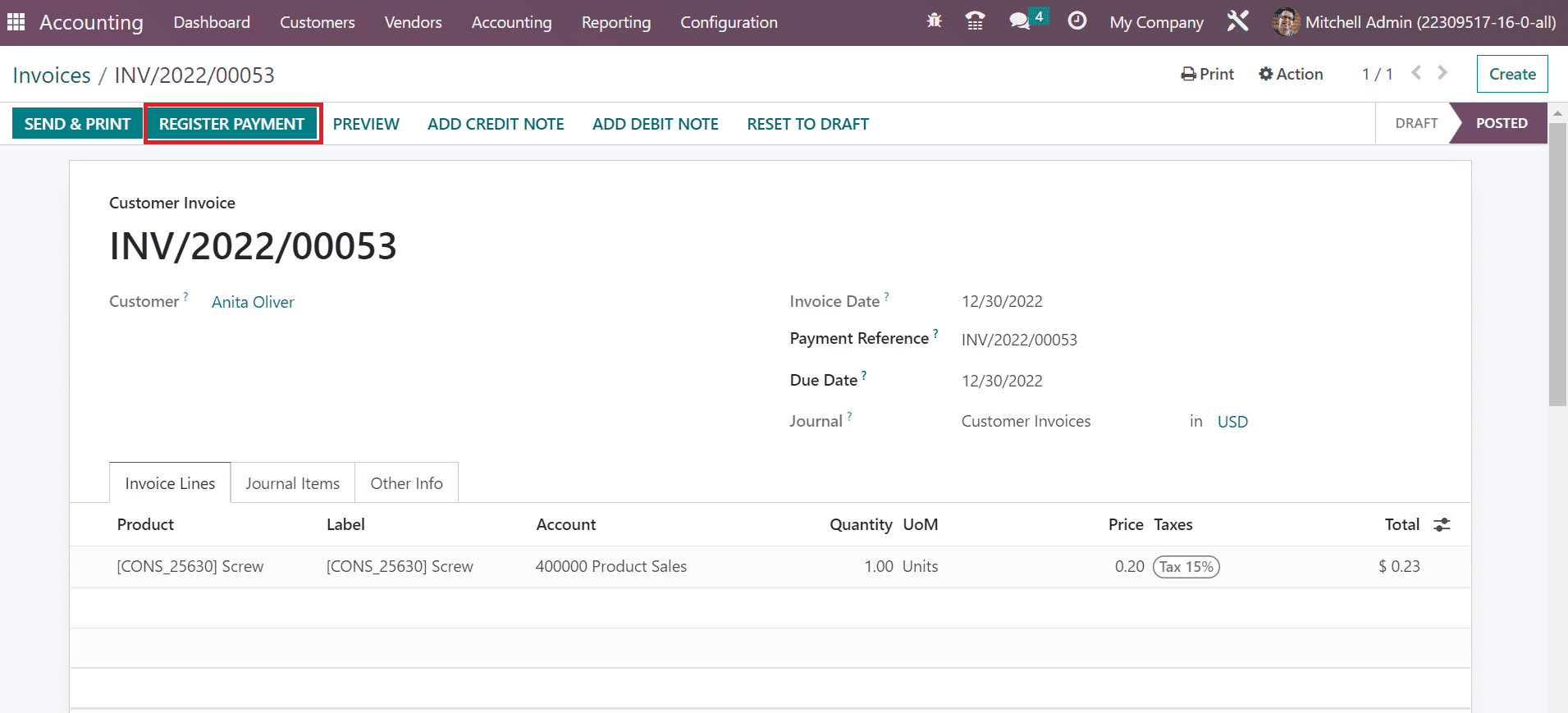Open the Vendors menu
This screenshot has width=1568, height=713.
(413, 22)
